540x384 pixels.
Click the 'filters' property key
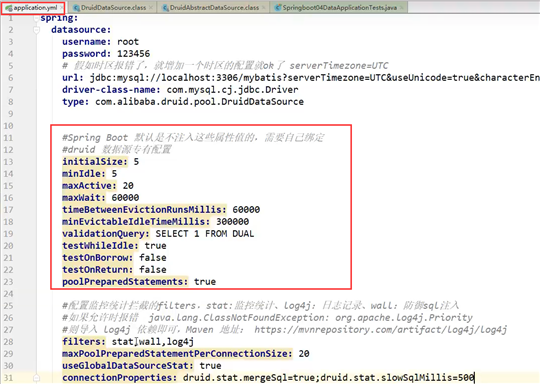click(x=84, y=342)
